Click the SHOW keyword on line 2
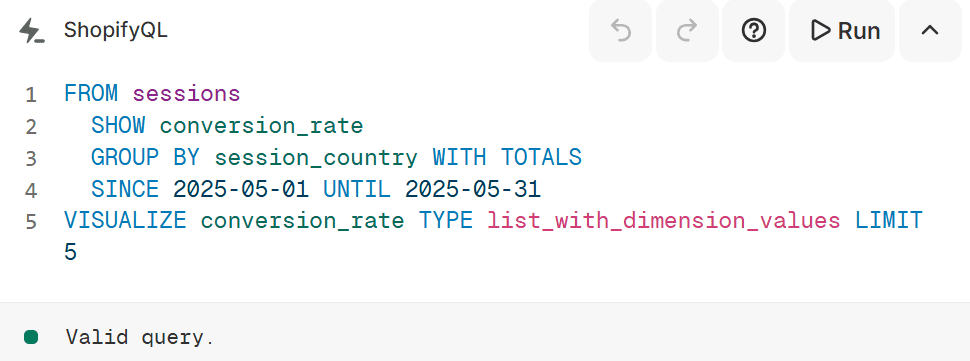Image resolution: width=970 pixels, height=361 pixels. click(118, 126)
